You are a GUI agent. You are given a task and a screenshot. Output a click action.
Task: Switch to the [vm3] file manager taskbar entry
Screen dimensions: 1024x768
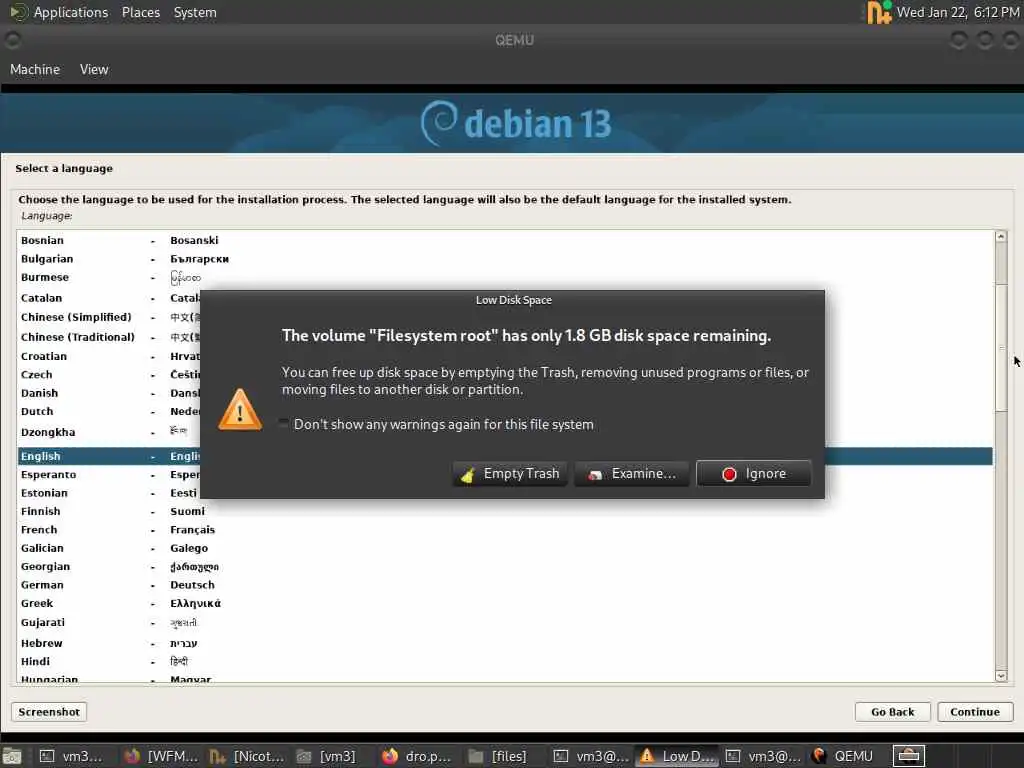(332, 756)
